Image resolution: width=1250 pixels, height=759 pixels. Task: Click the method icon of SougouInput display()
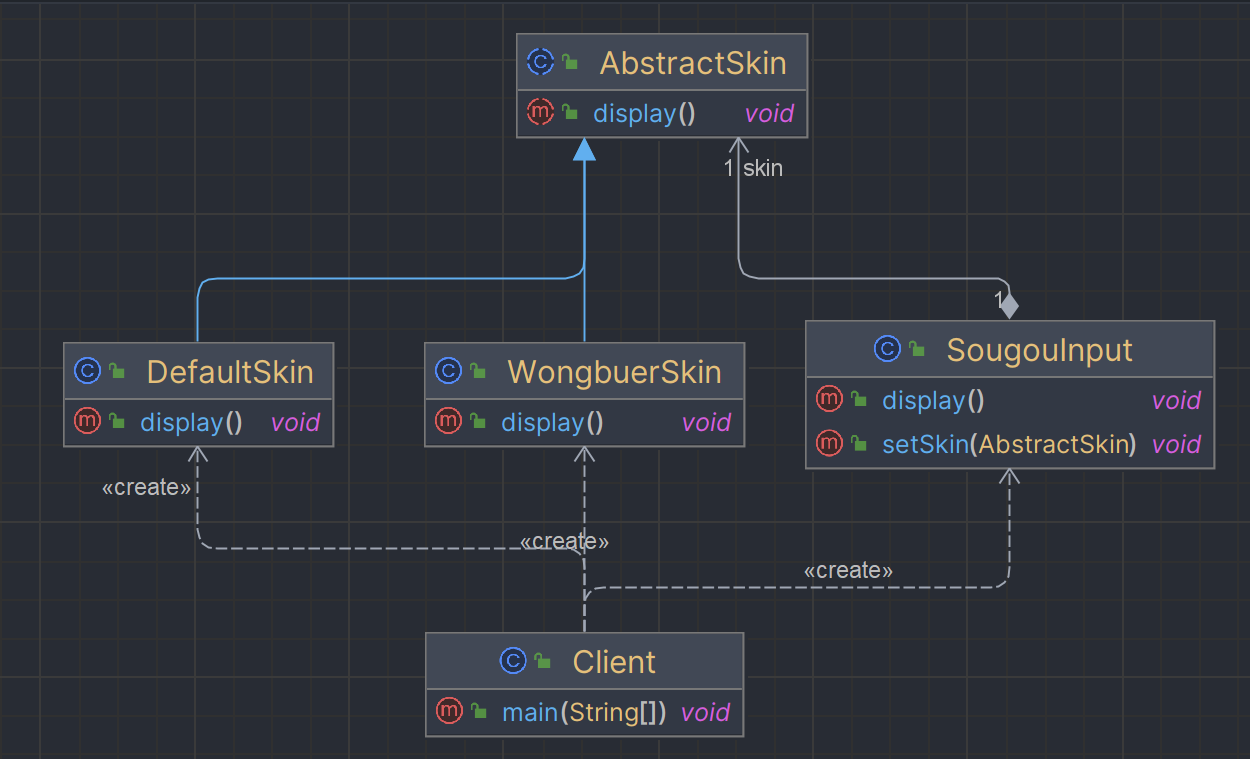pos(829,400)
